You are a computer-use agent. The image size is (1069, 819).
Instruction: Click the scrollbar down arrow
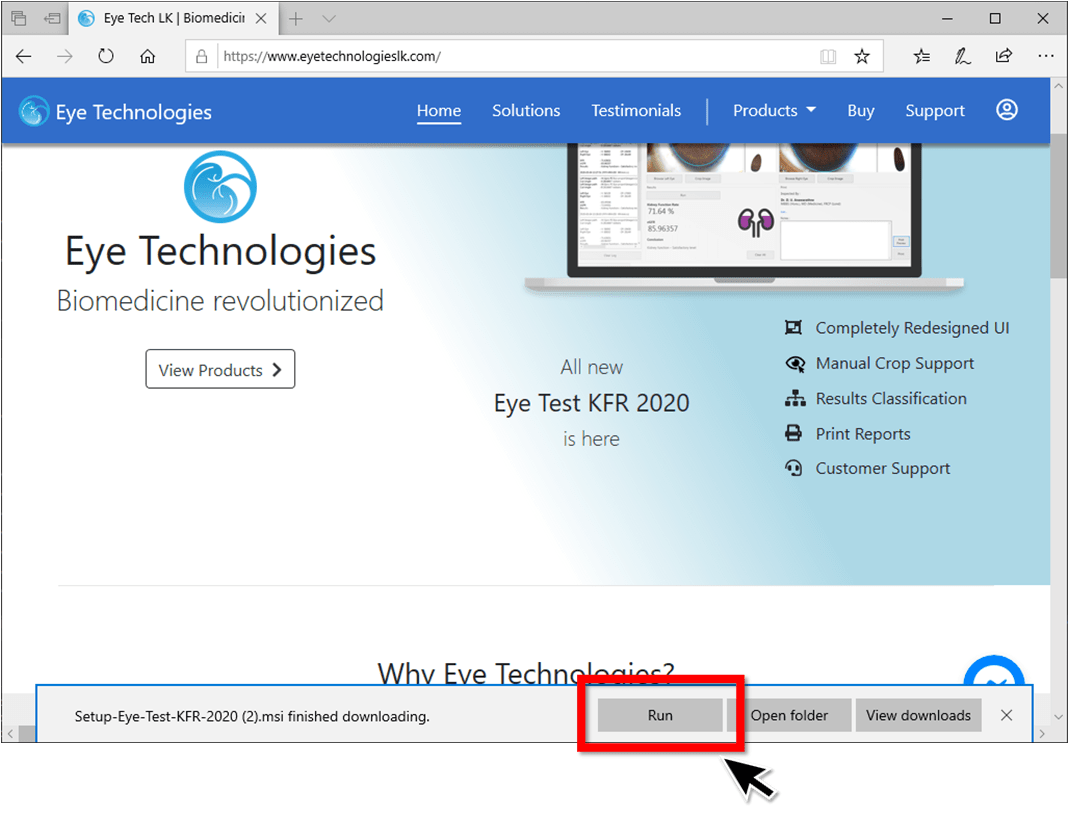point(1058,717)
